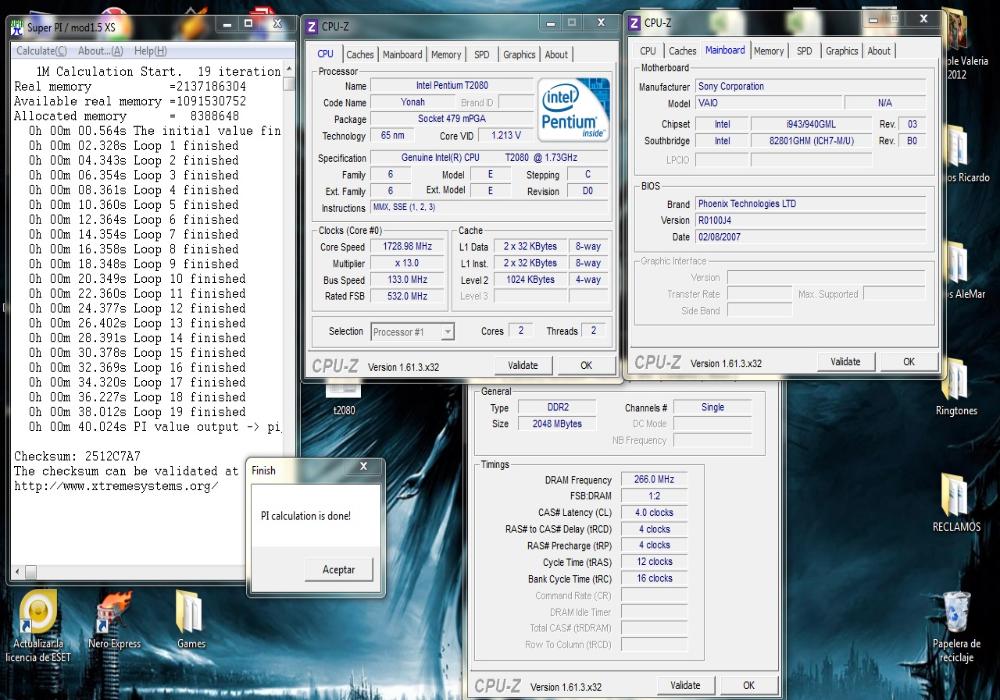Select CPU tab in middle CPU-Z window
Image resolution: width=1000 pixels, height=700 pixels.
(325, 54)
